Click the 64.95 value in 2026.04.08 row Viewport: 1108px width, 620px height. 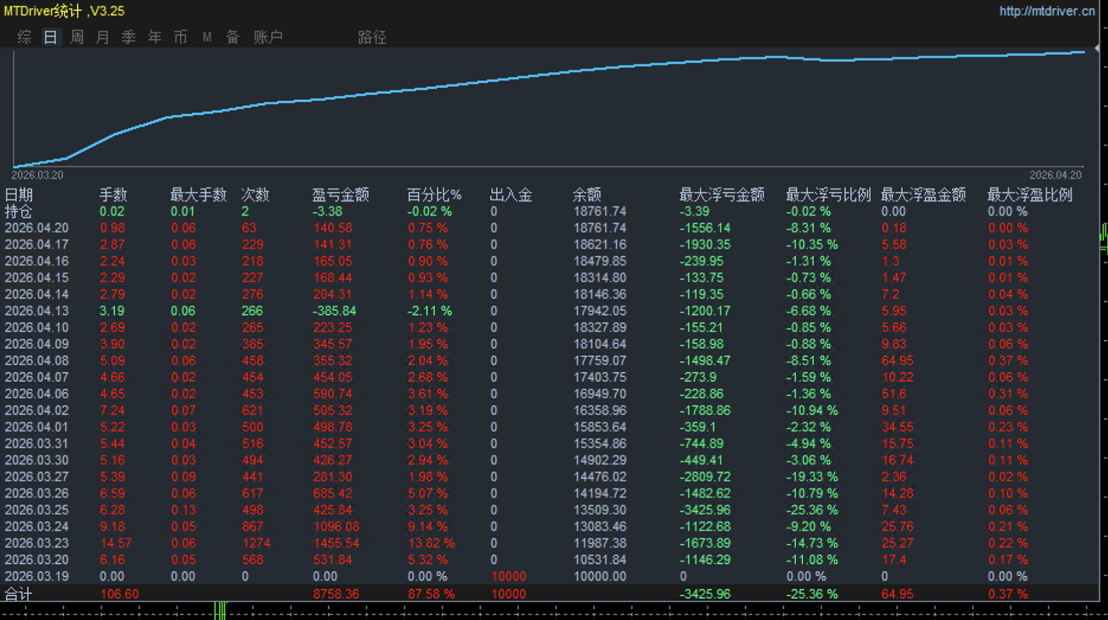click(x=897, y=361)
